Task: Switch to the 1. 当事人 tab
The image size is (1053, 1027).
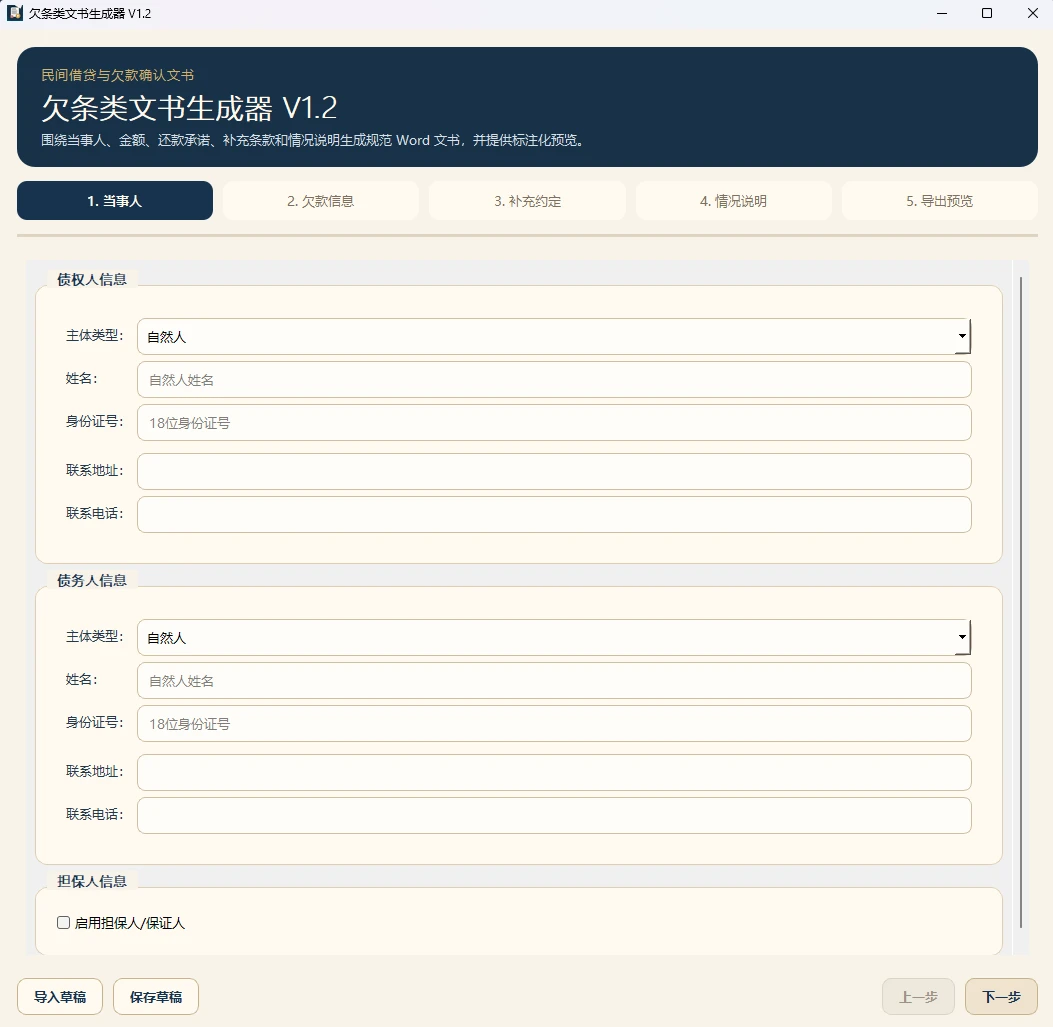Action: pos(115,201)
